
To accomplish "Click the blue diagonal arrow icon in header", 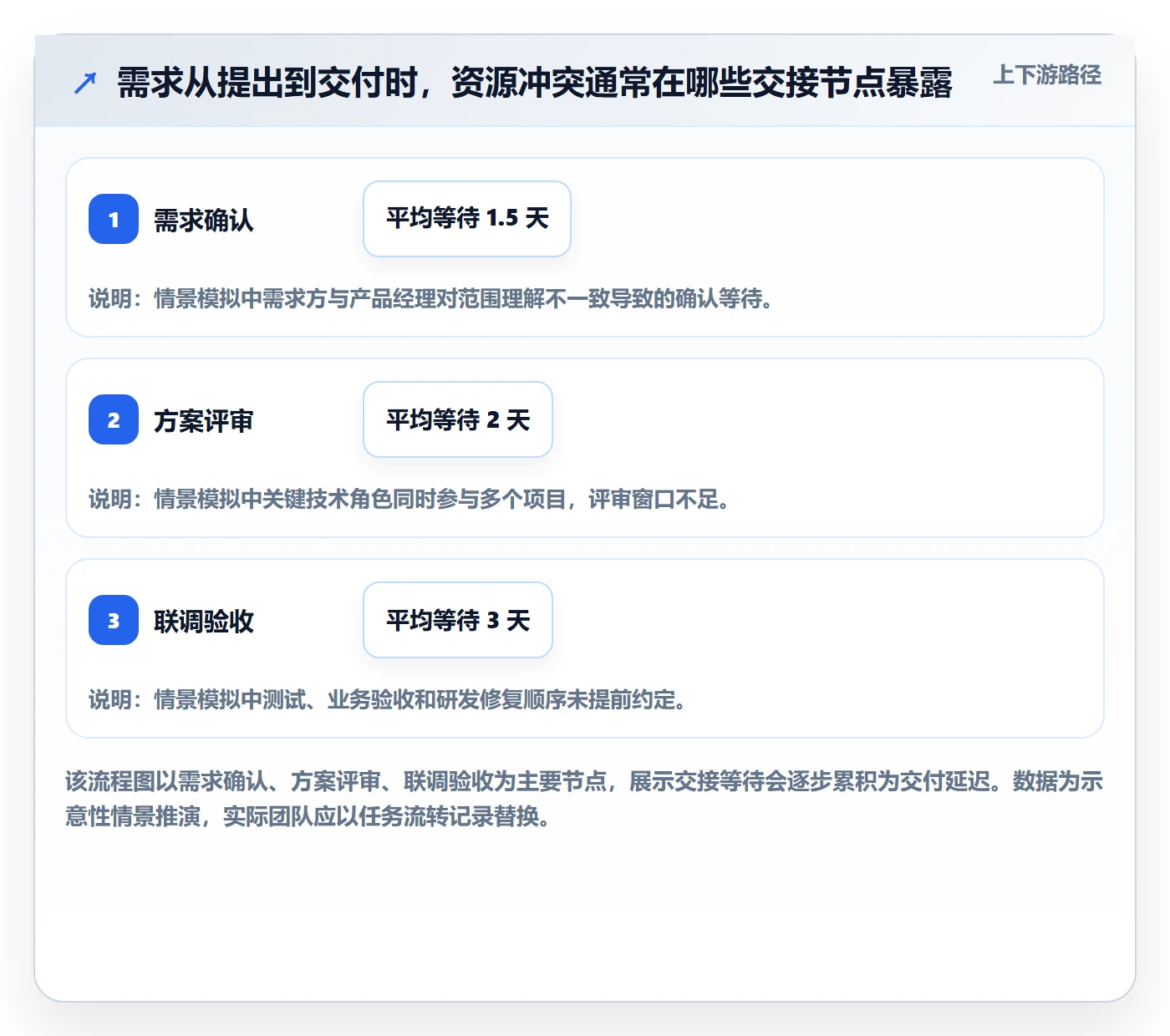I will click(85, 83).
